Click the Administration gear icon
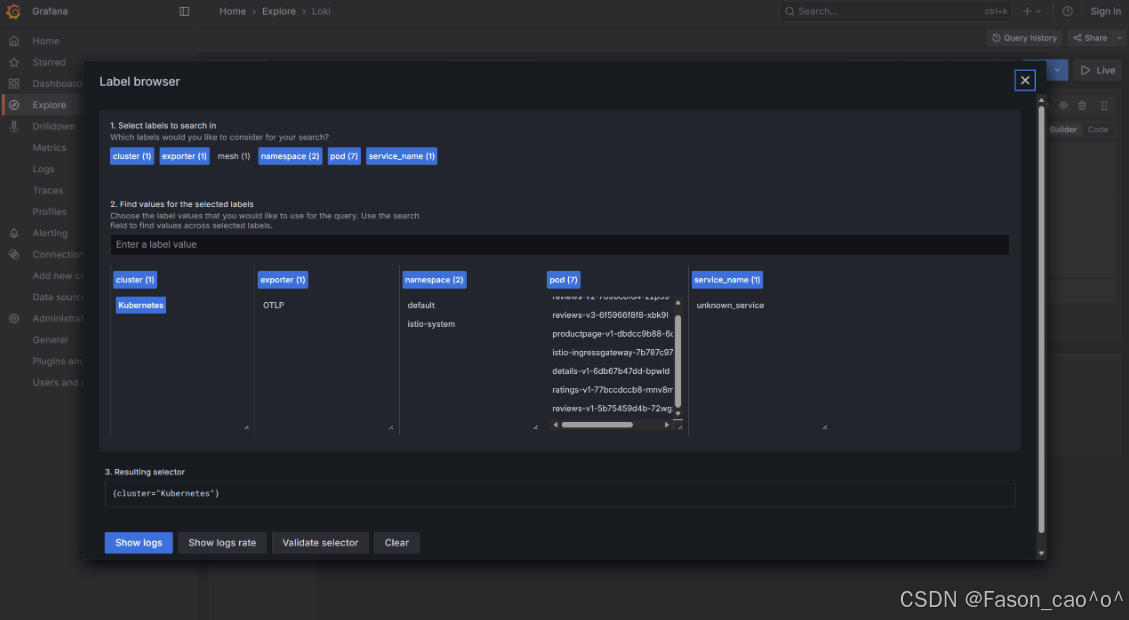This screenshot has width=1129, height=620. coord(14,318)
